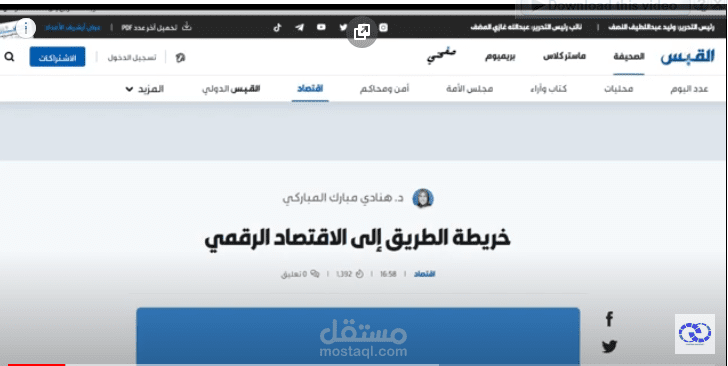Click the PDF download arrow icon
Viewport: 728px width, 366px height.
coord(187,27)
